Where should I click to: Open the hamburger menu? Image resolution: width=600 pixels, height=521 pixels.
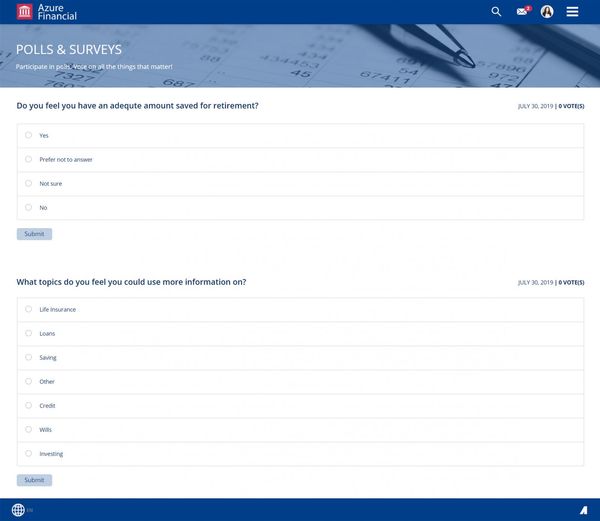[572, 12]
